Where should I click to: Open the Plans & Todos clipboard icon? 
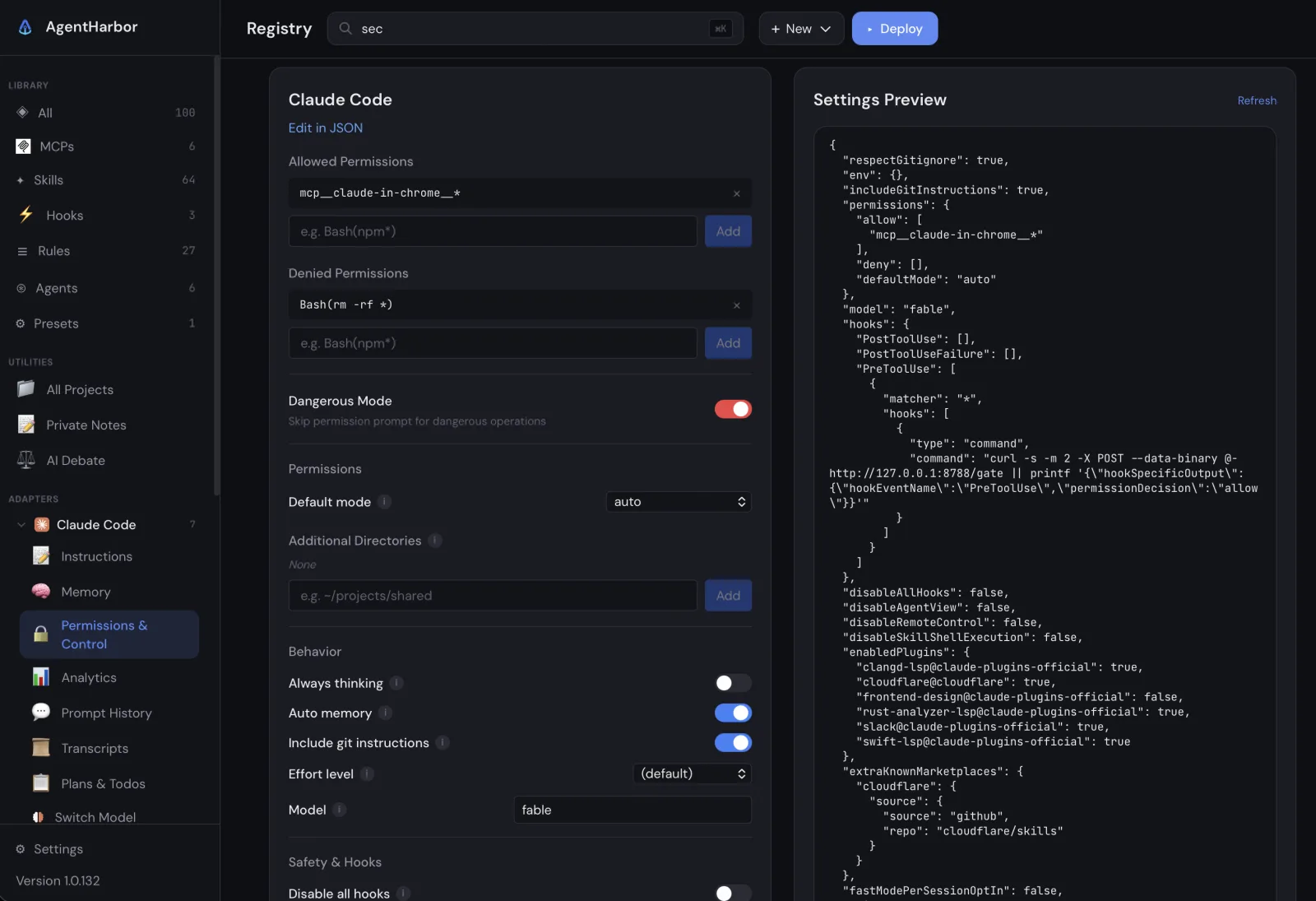41,783
